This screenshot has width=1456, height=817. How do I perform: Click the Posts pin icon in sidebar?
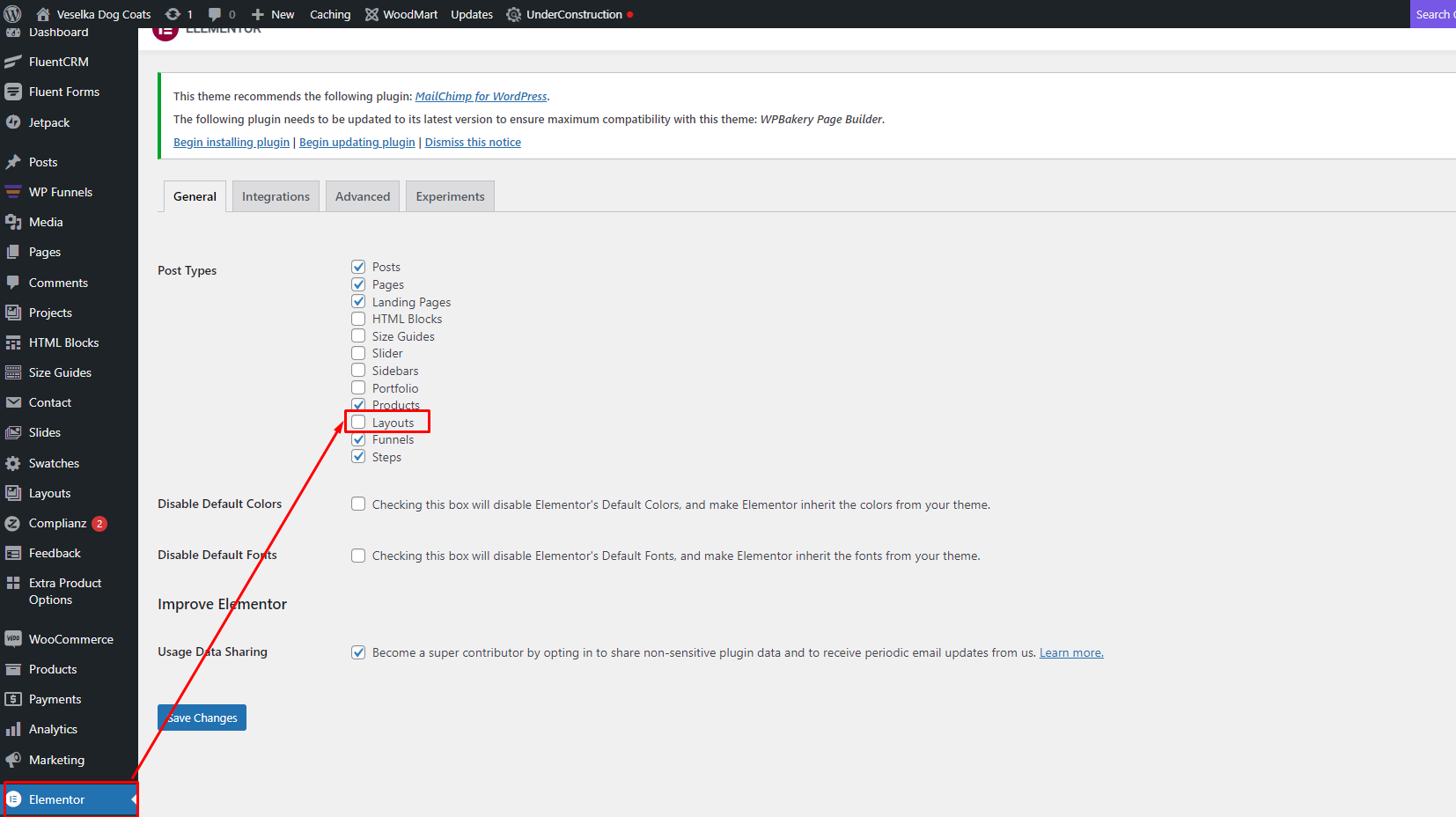(13, 162)
